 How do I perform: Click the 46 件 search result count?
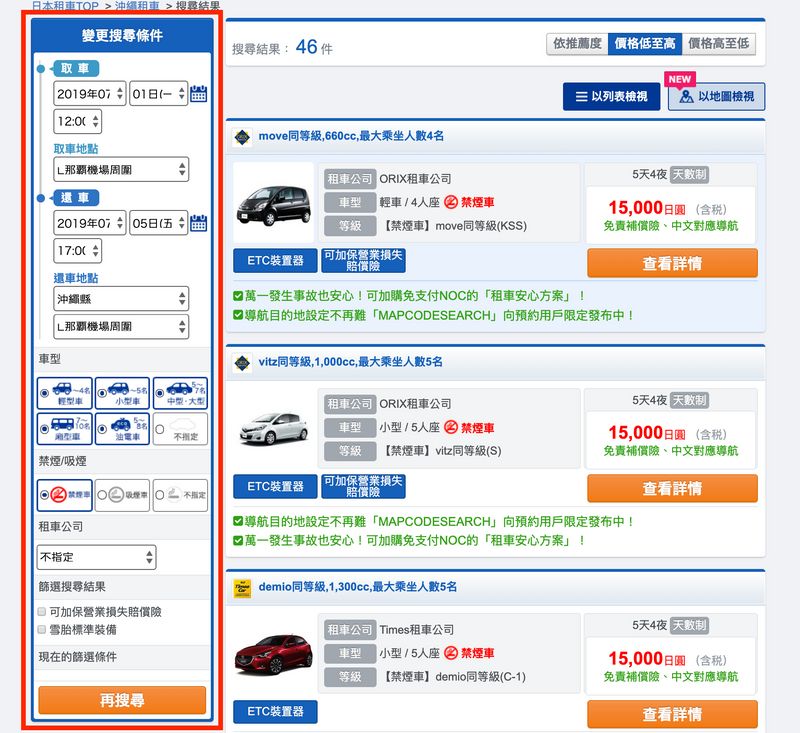[x=314, y=47]
